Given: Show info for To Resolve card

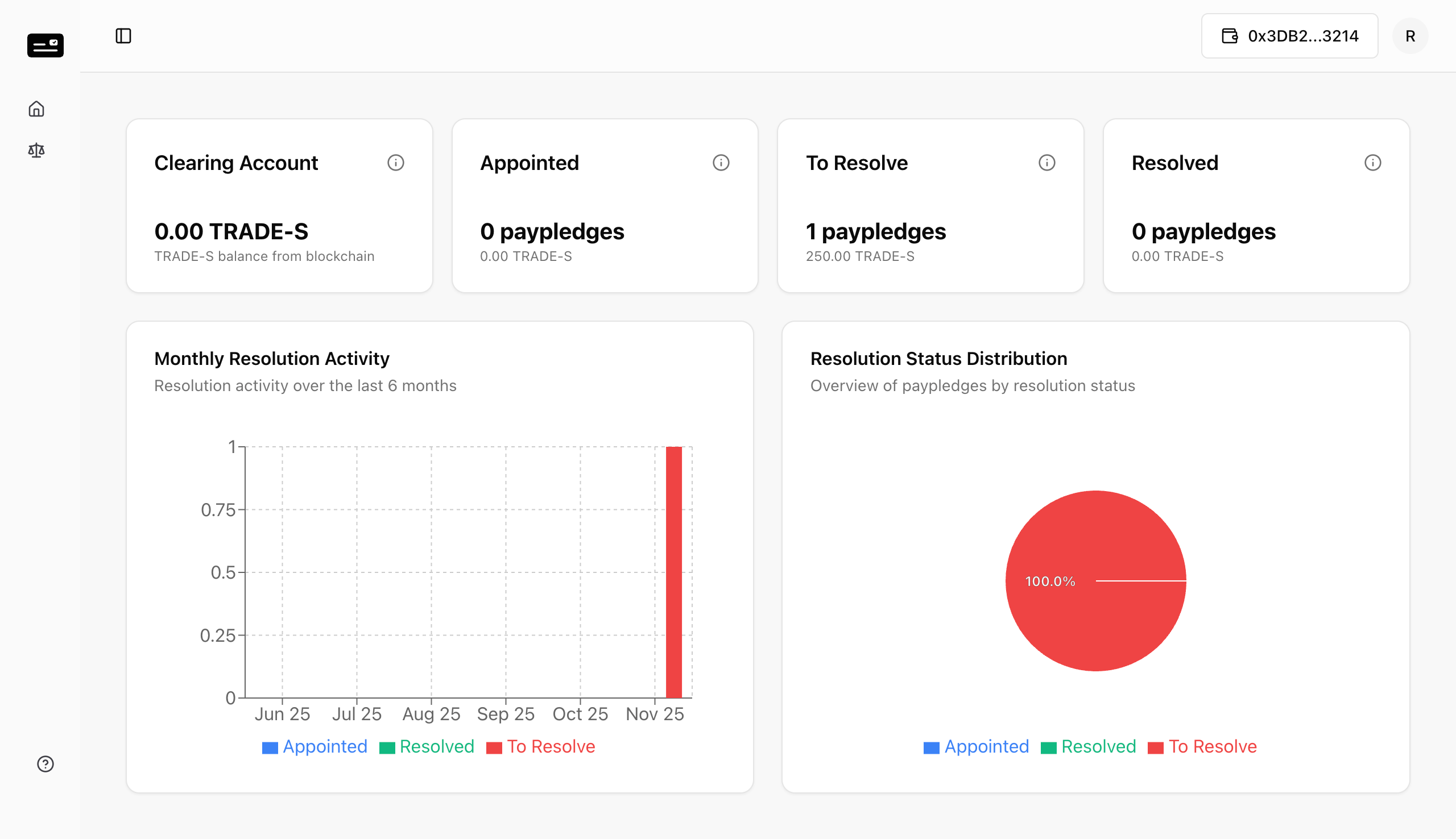Looking at the screenshot, I should pyautogui.click(x=1046, y=163).
